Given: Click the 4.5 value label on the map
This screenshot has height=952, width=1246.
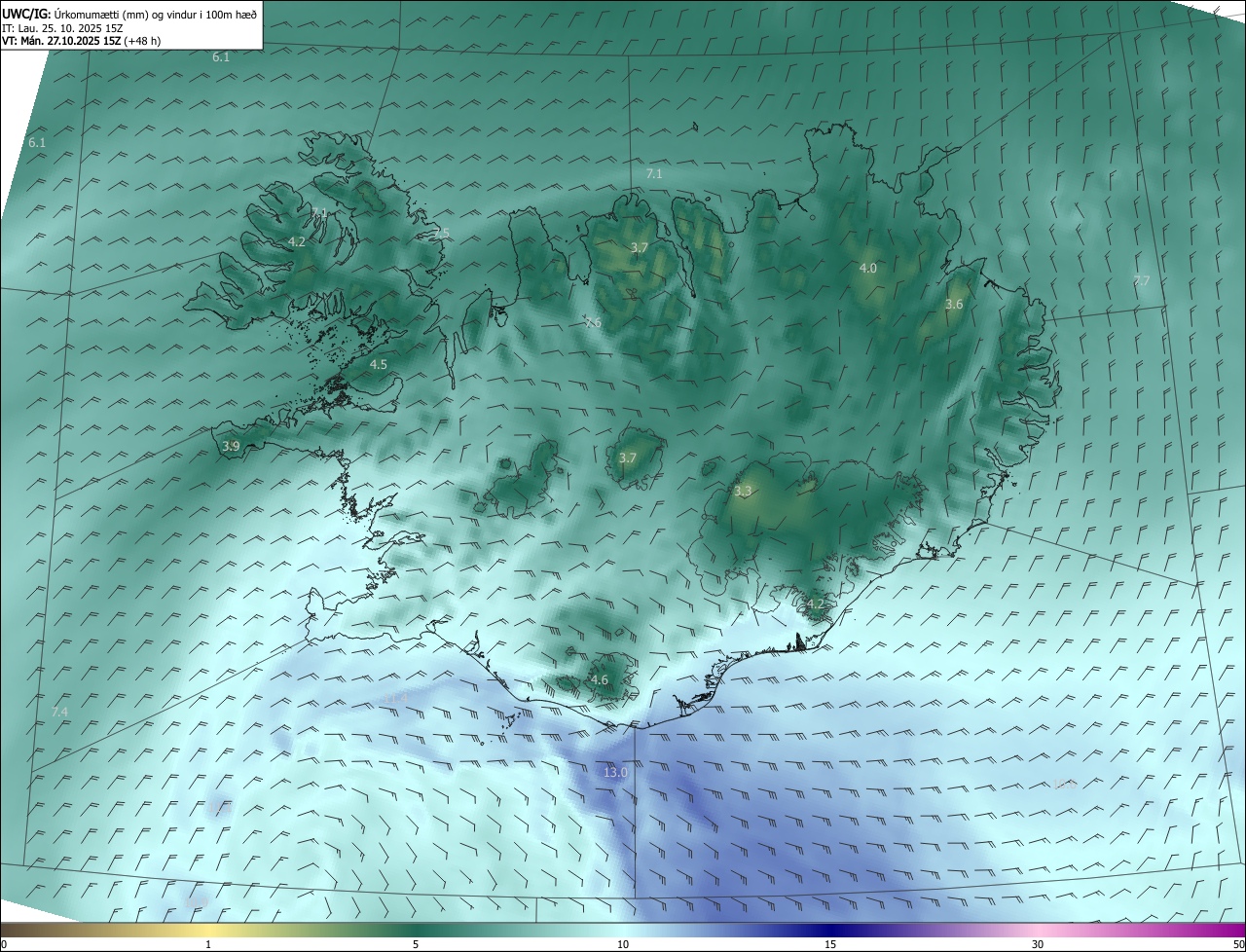Looking at the screenshot, I should click(x=379, y=364).
